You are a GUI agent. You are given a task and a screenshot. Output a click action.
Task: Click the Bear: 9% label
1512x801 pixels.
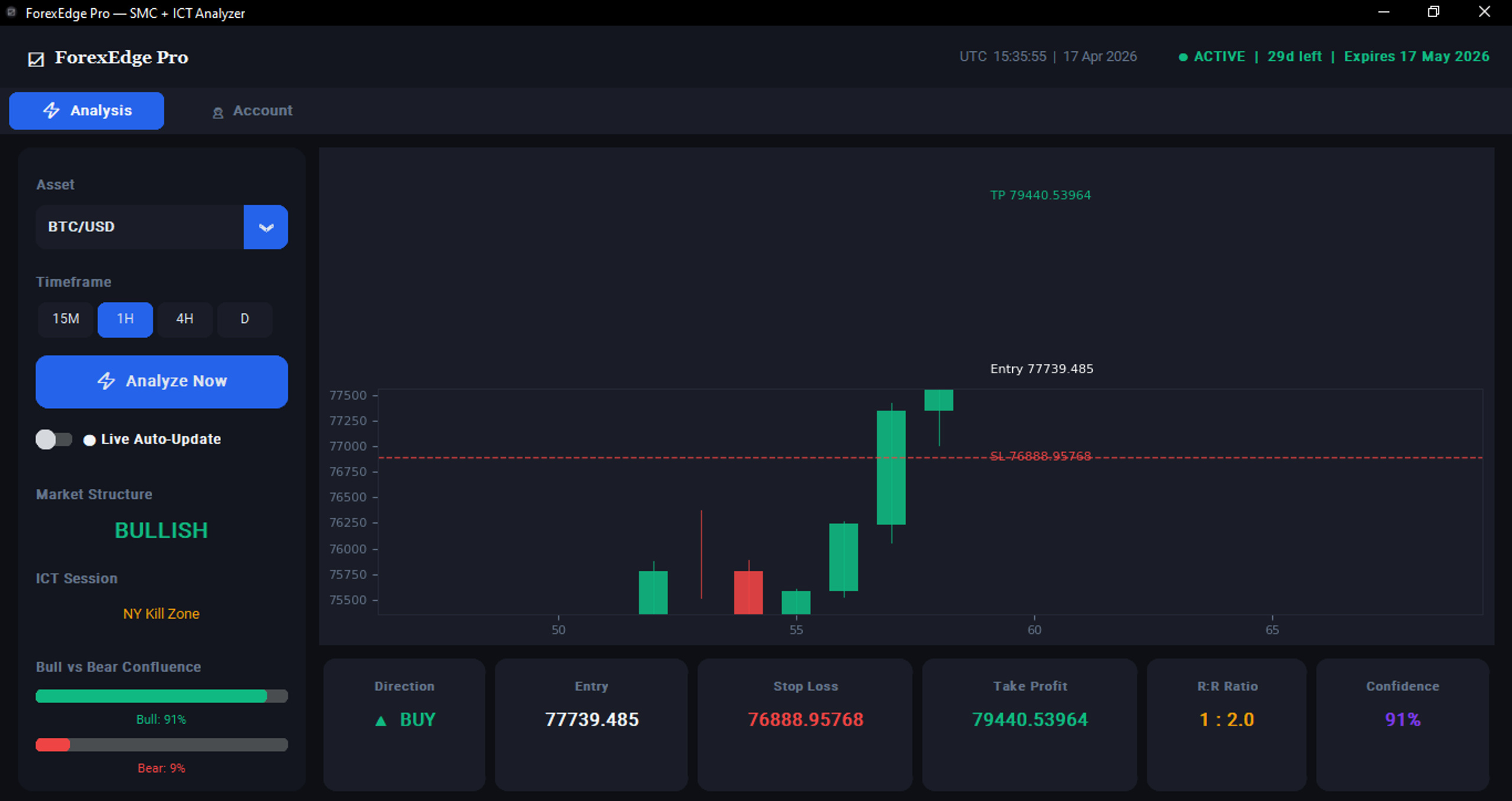161,769
